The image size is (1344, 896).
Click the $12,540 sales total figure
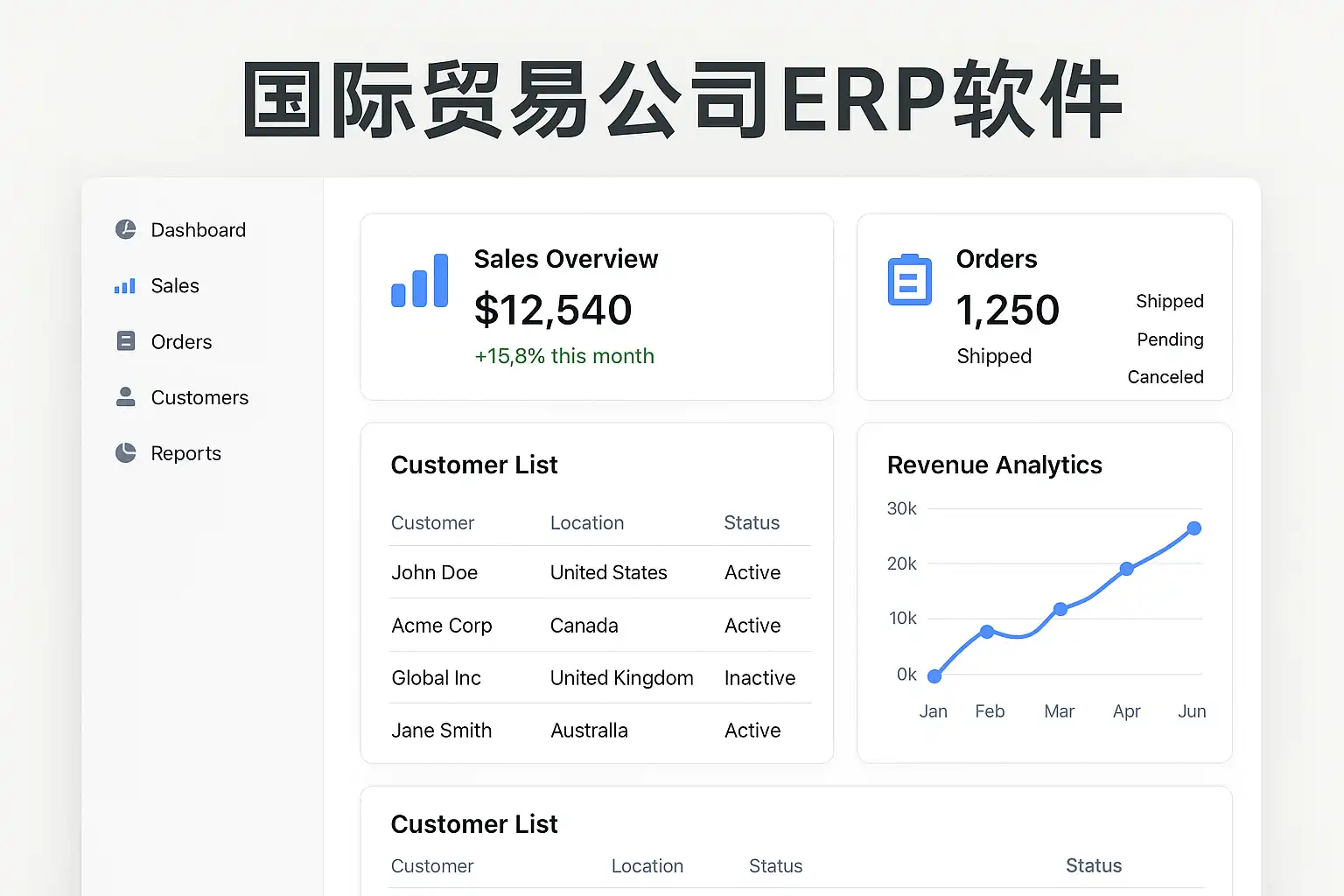(552, 311)
